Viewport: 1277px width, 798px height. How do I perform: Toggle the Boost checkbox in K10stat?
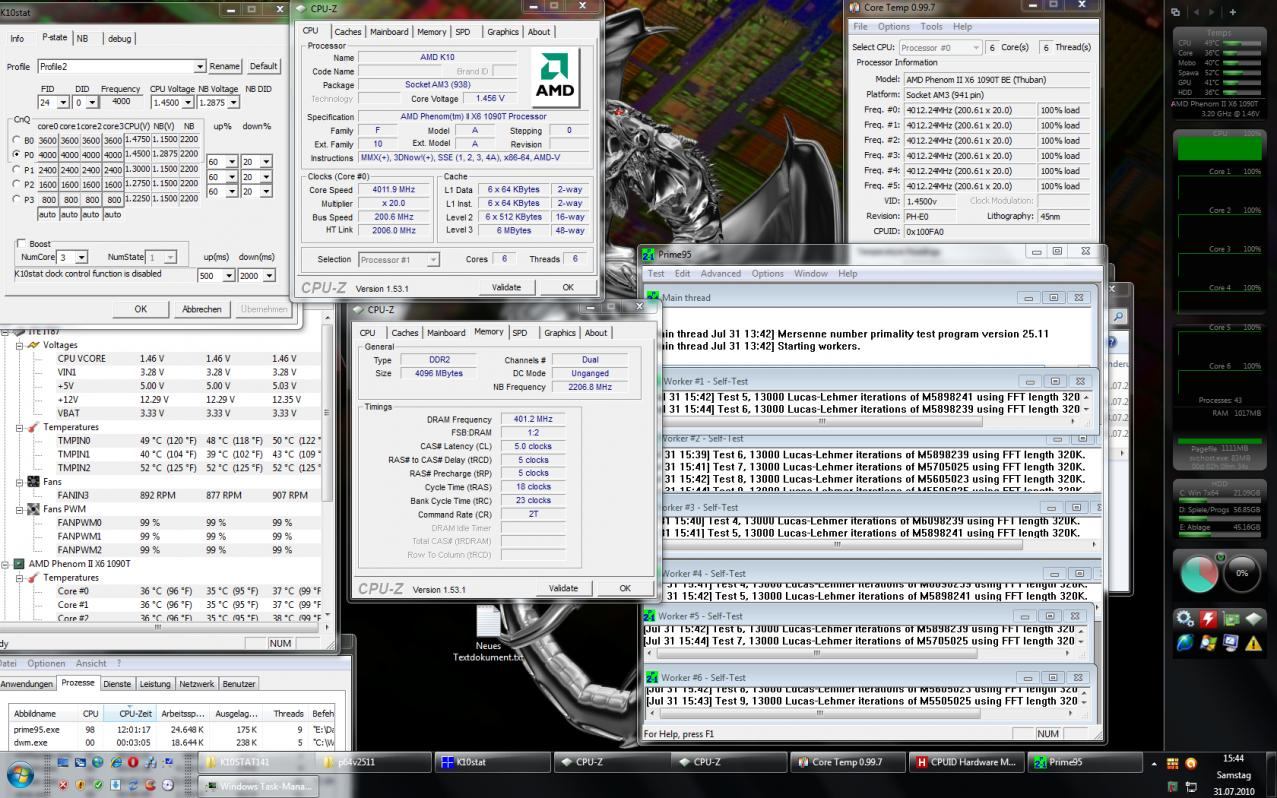[22, 243]
